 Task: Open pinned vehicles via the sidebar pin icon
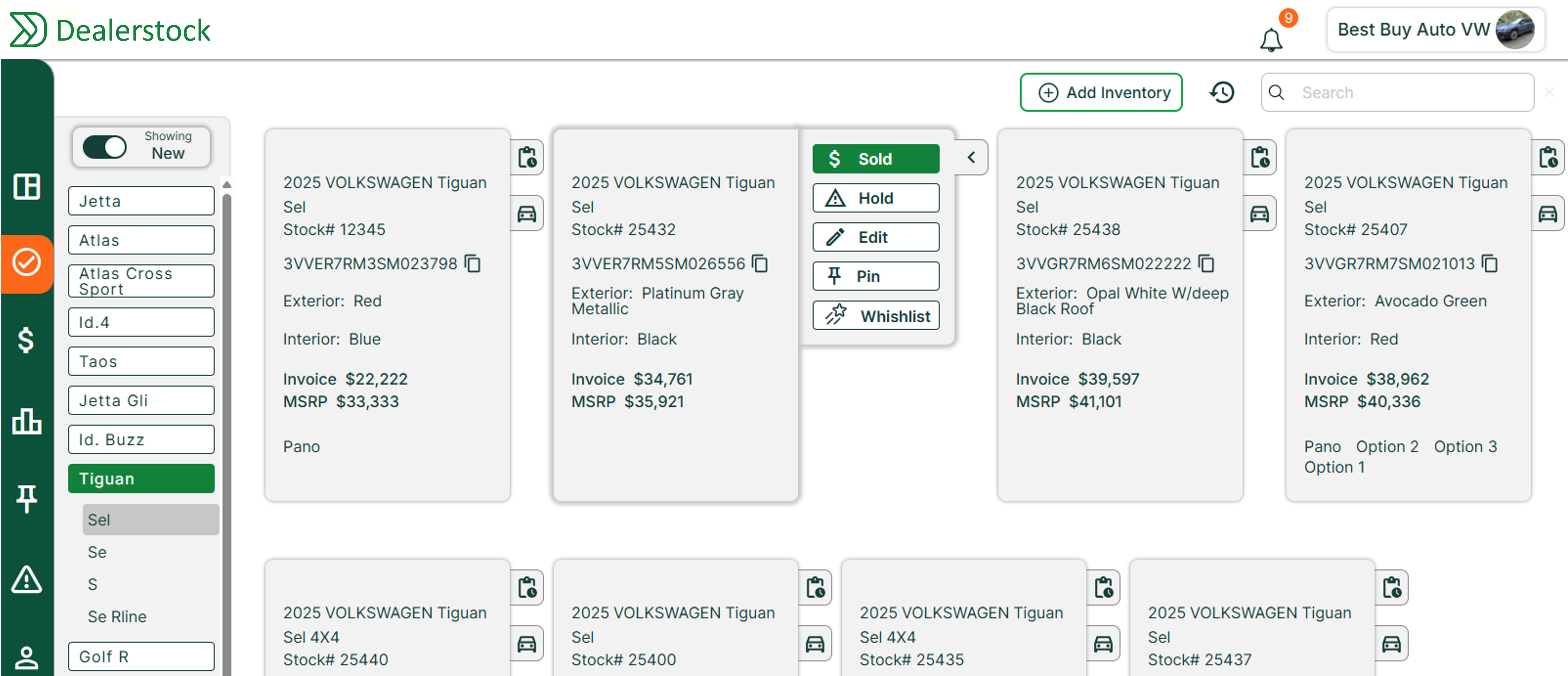tap(27, 499)
